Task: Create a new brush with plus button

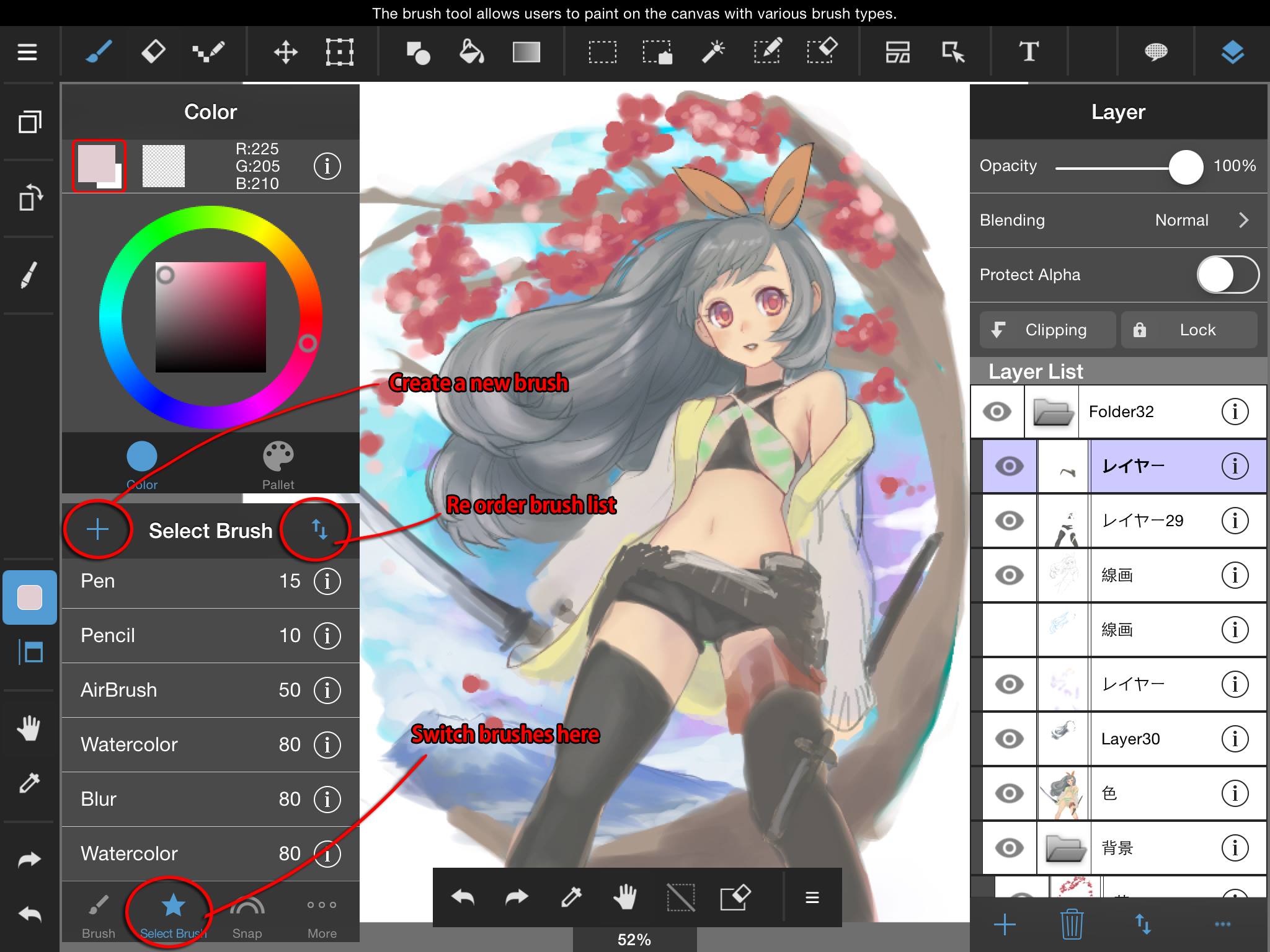Action: pos(97,529)
